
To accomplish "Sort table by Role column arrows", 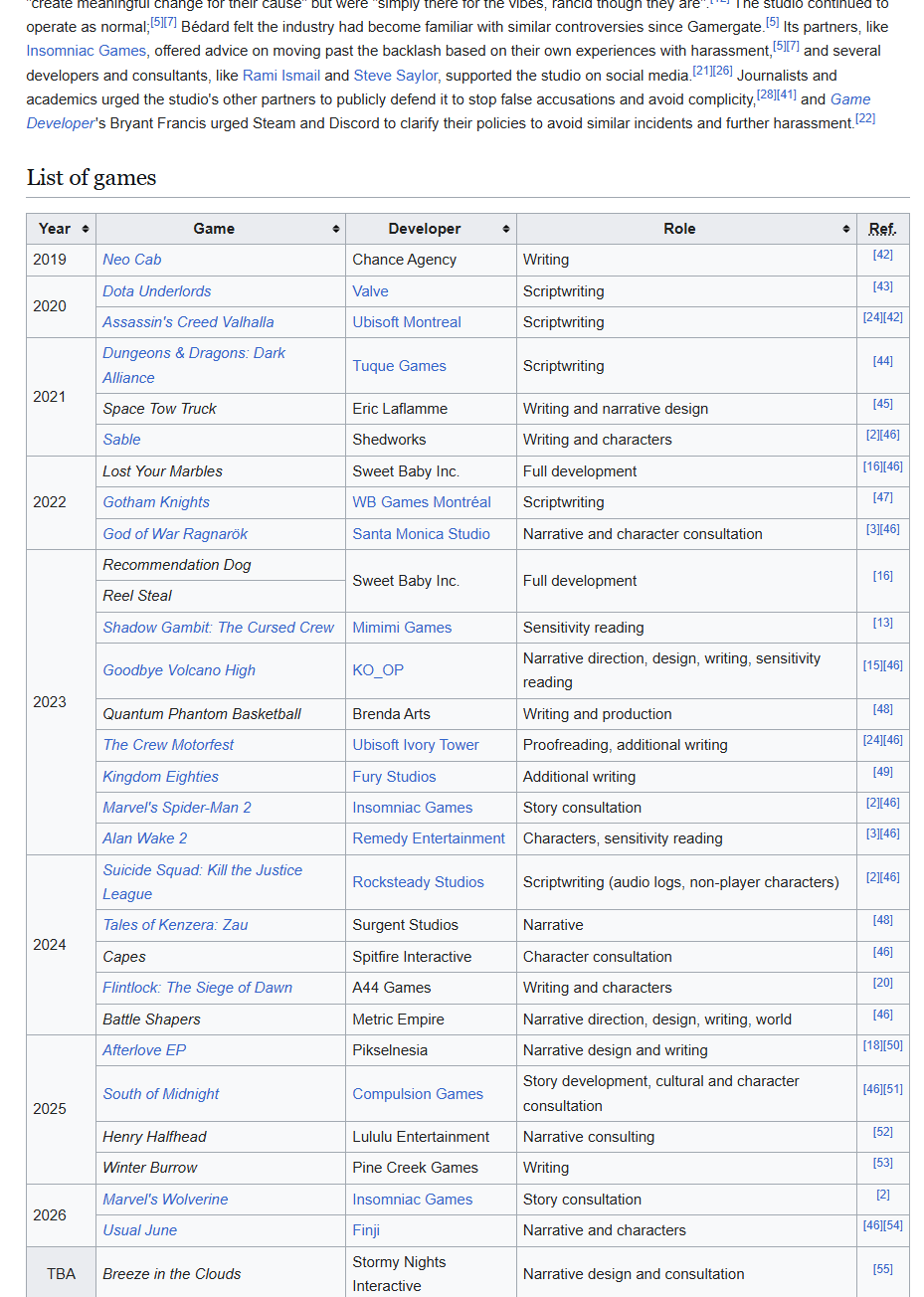I will coord(846,229).
